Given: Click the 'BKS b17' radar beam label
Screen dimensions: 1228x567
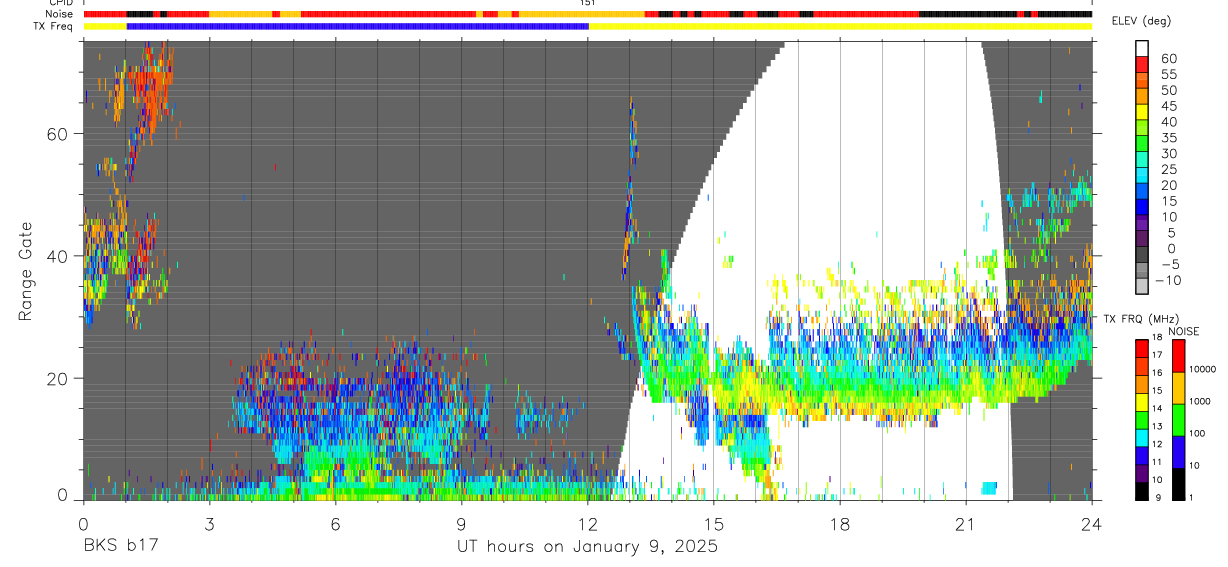Looking at the screenshot, I should [x=120, y=547].
